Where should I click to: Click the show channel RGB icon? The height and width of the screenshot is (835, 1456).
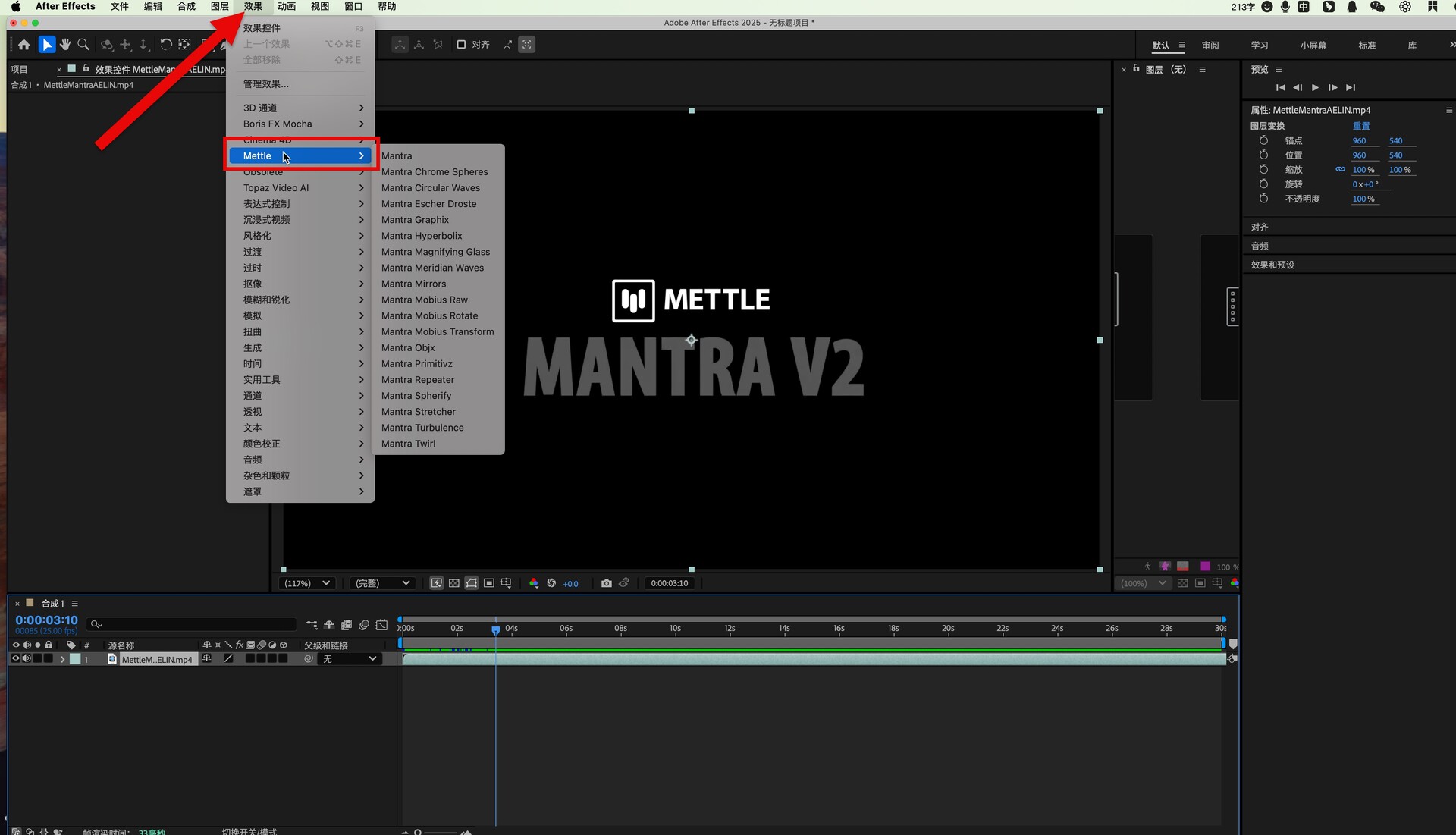[534, 583]
